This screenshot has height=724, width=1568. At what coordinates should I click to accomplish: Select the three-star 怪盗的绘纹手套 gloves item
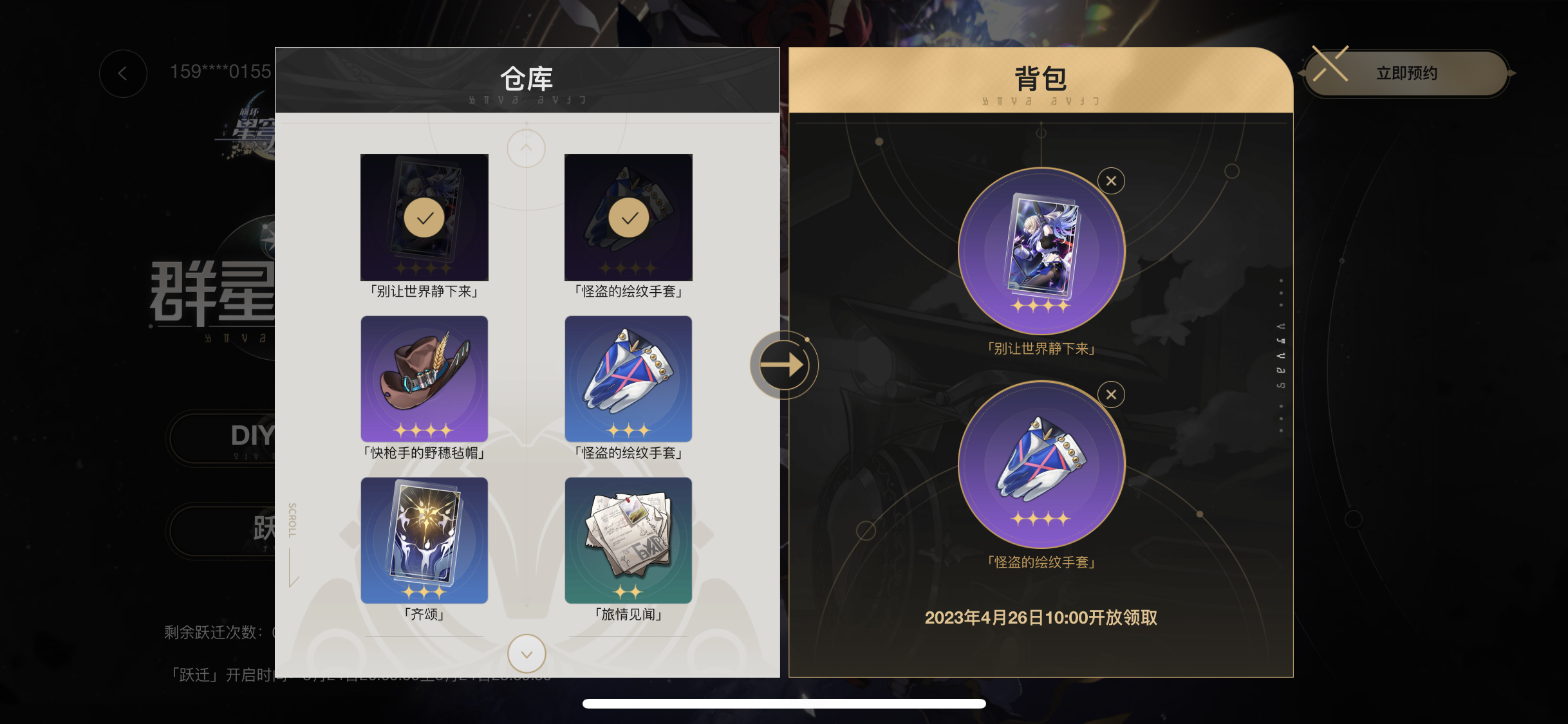pyautogui.click(x=628, y=378)
